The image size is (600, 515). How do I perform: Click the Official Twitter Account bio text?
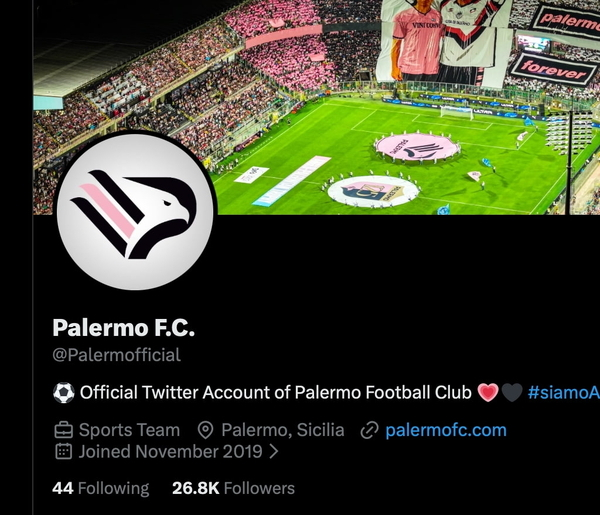pos(276,393)
